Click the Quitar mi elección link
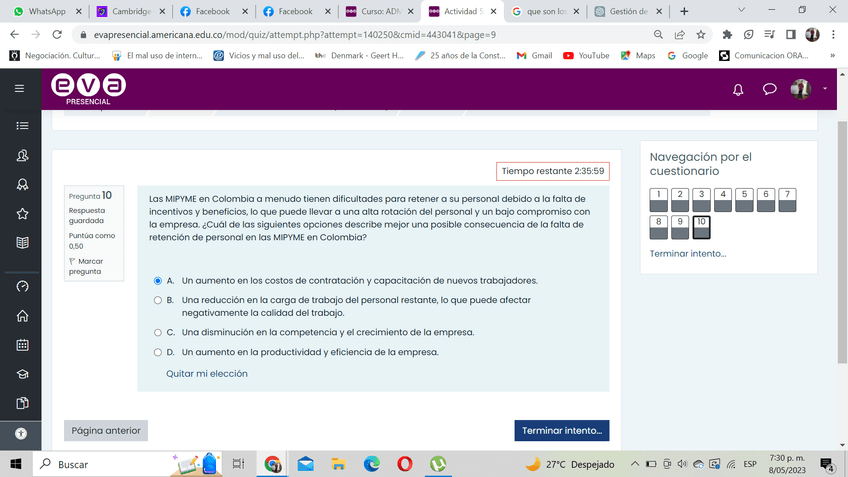 pyautogui.click(x=207, y=373)
